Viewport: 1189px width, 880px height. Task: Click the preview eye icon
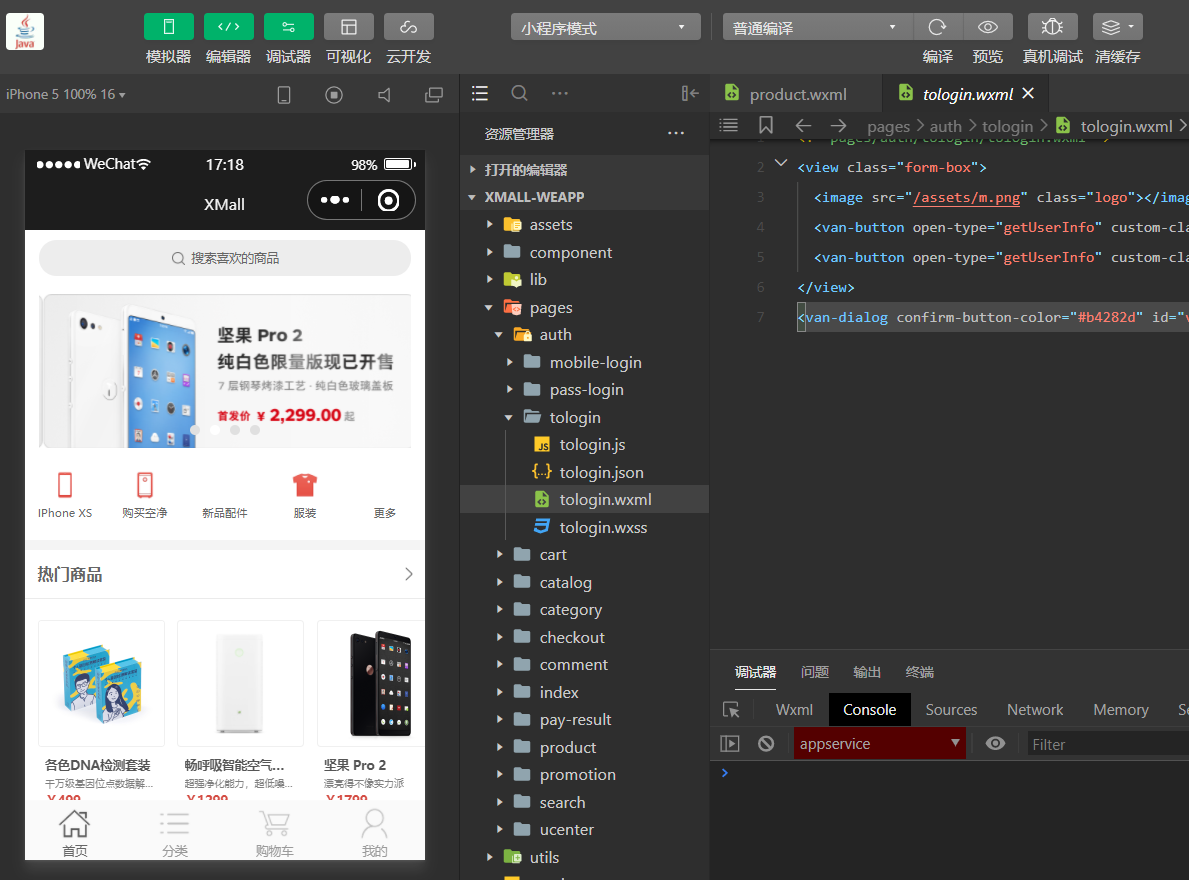(988, 27)
